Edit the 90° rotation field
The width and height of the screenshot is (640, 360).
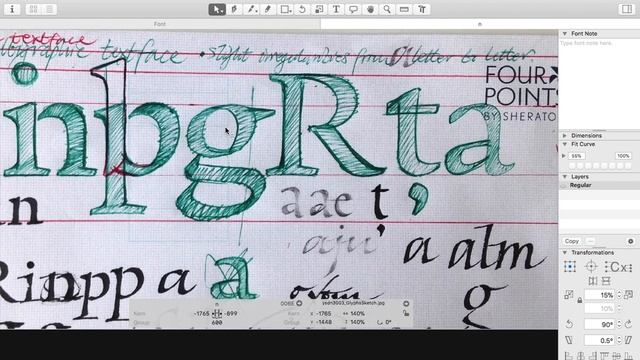coord(600,324)
